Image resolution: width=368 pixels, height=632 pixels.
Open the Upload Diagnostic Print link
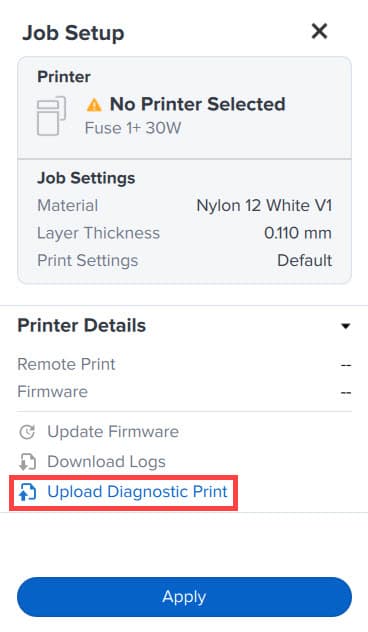[137, 492]
